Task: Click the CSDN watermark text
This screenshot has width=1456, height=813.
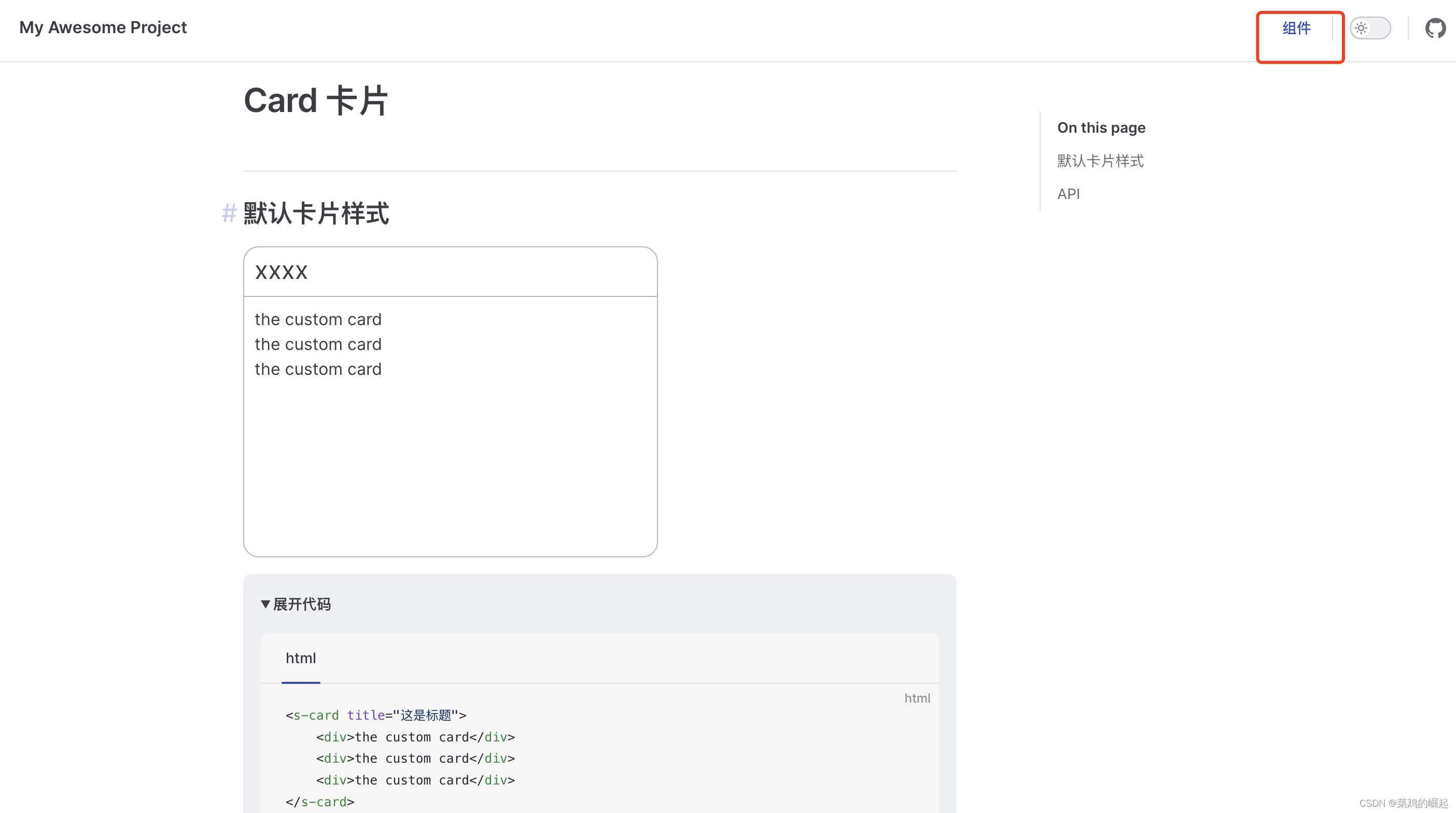Action: tap(1403, 803)
